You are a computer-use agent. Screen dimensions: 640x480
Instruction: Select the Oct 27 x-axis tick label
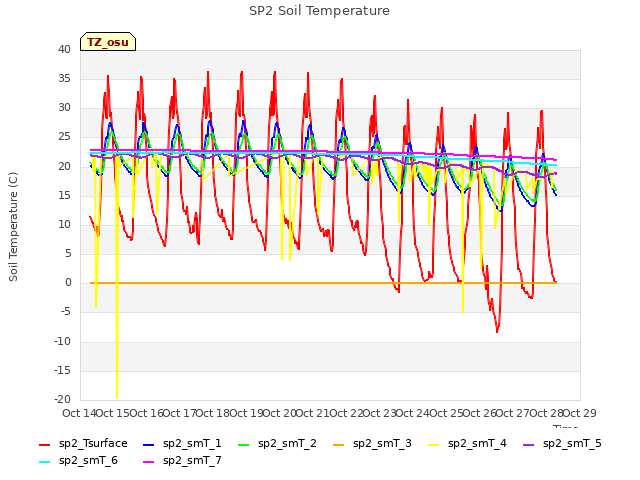pos(513,413)
